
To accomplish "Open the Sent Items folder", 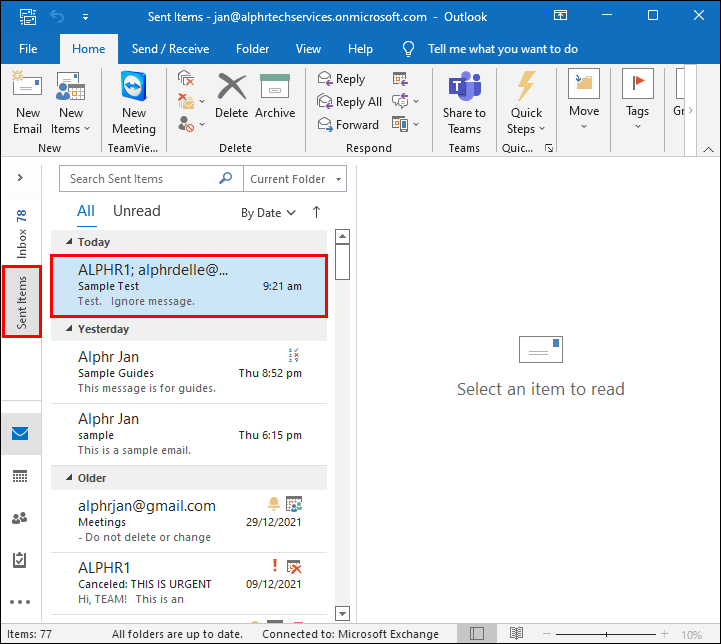I will 22,302.
